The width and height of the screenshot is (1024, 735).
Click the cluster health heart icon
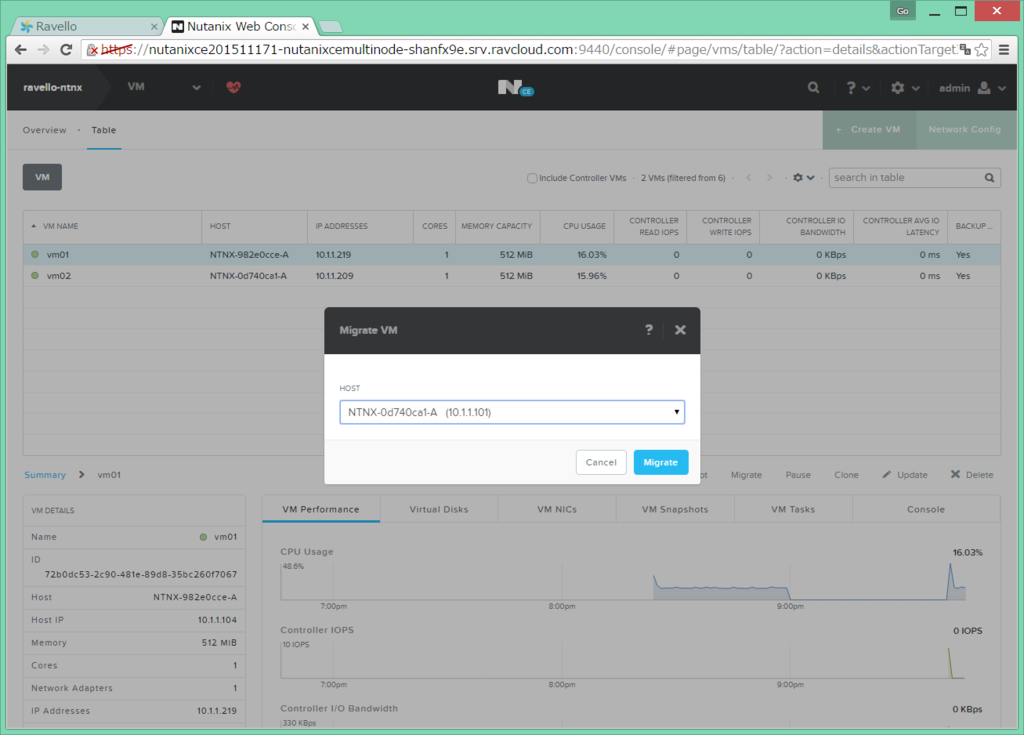click(x=233, y=87)
